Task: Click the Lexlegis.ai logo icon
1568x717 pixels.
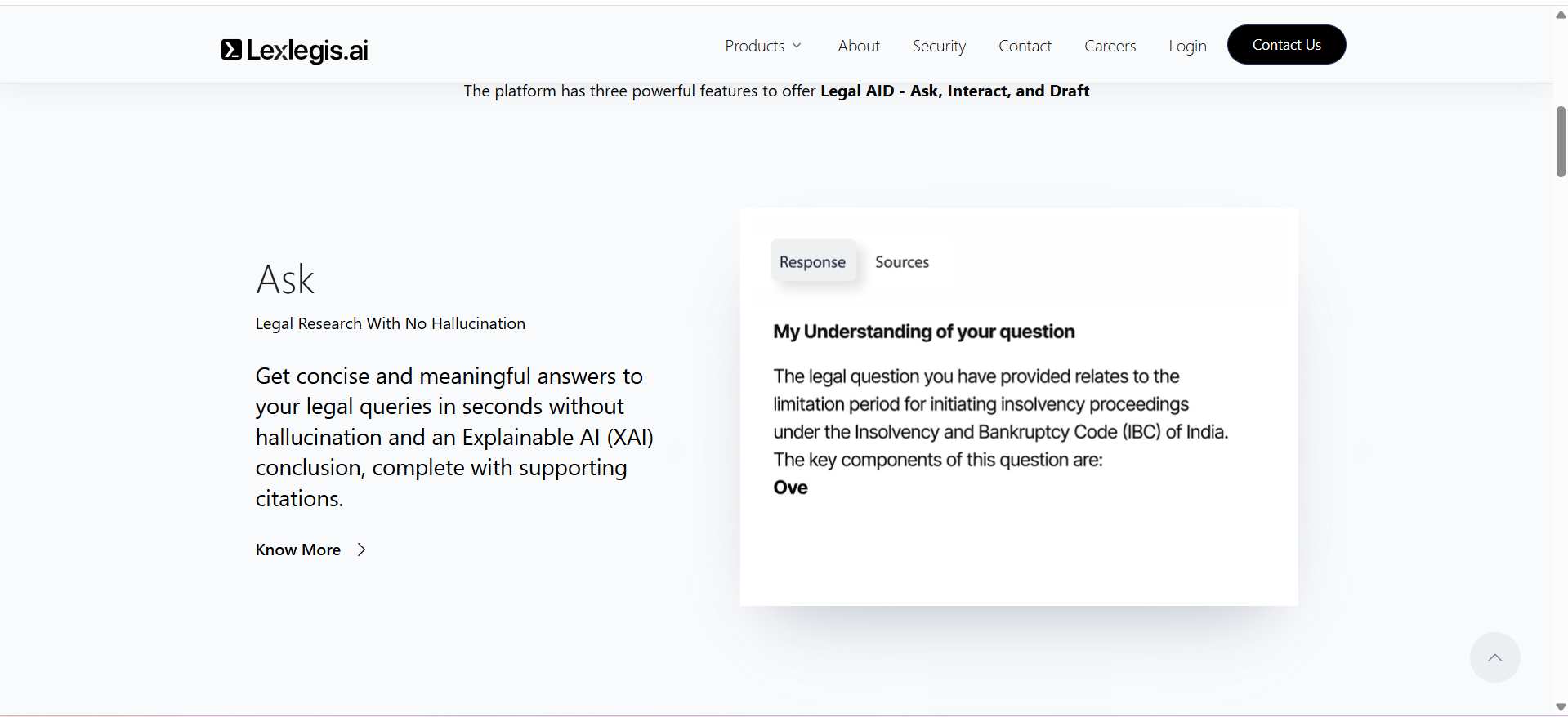Action: point(231,50)
